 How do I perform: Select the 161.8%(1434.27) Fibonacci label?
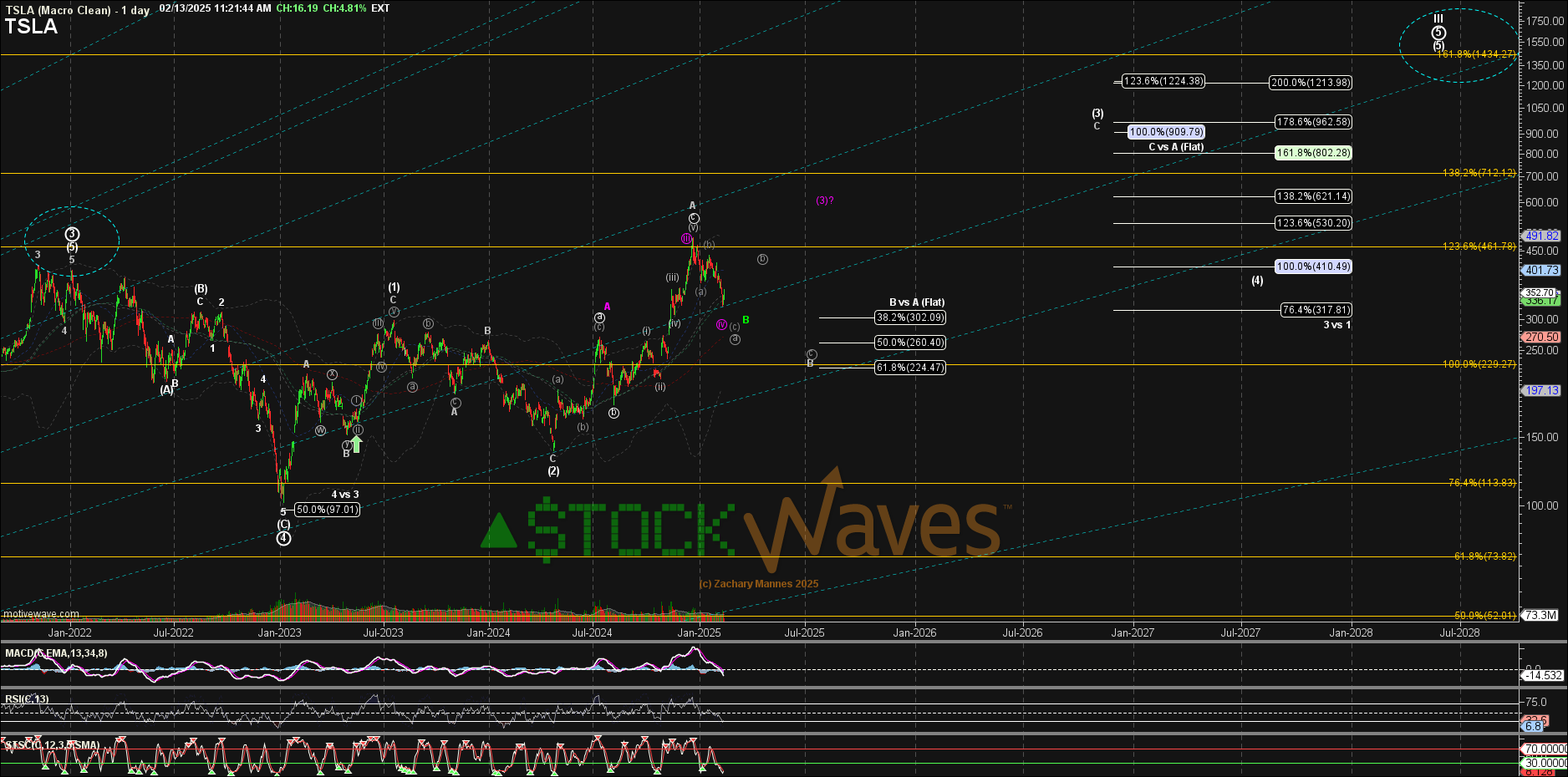pos(1476,54)
